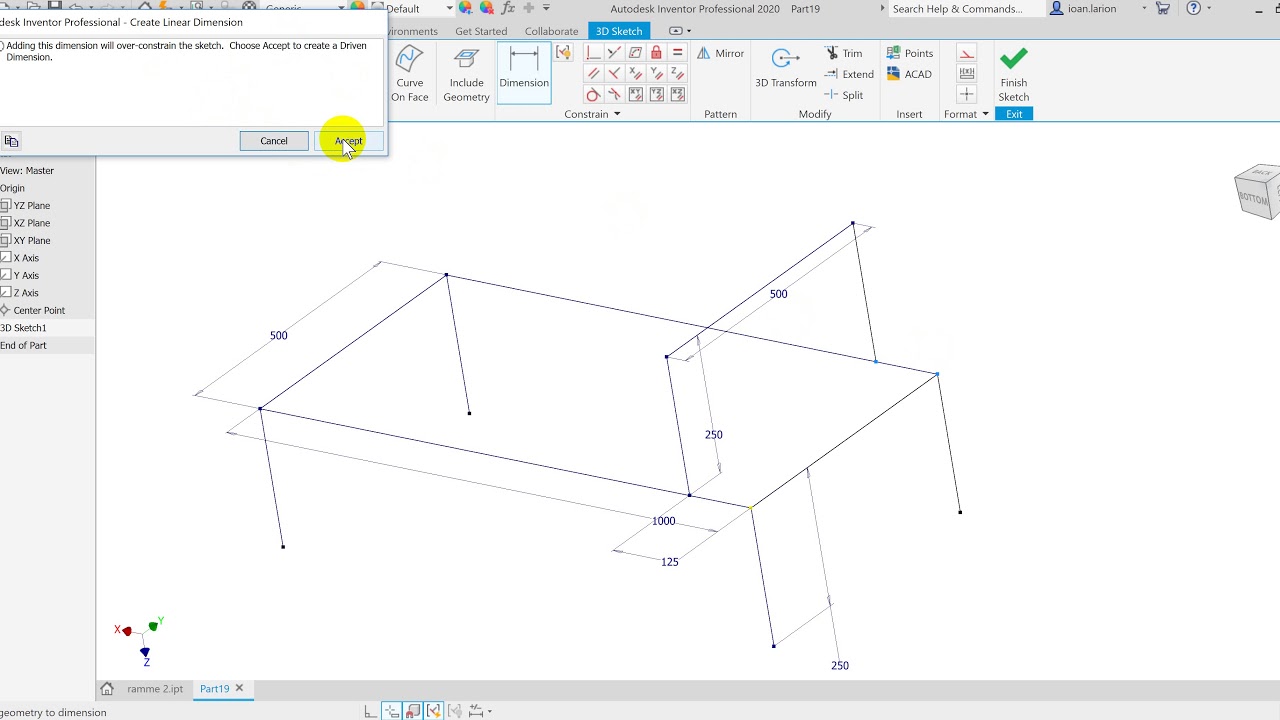Toggle the Ortho Mode status bar button
Image resolution: width=1280 pixels, height=720 pixels.
pos(370,711)
